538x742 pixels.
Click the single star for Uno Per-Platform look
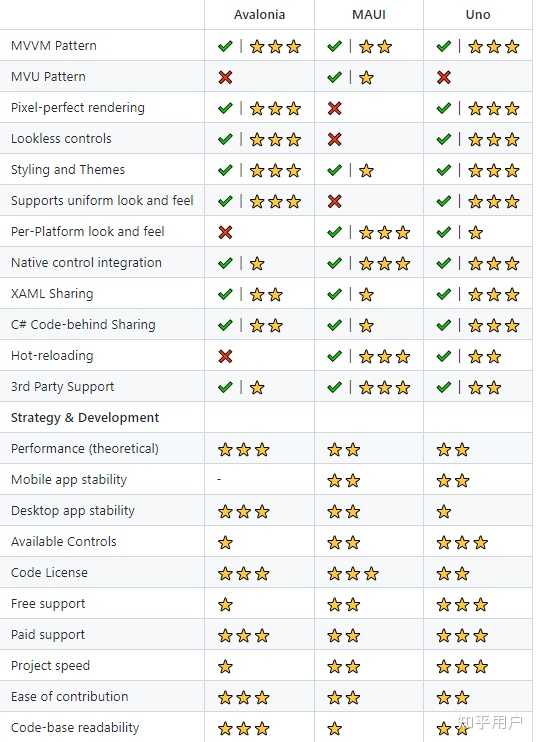[476, 232]
